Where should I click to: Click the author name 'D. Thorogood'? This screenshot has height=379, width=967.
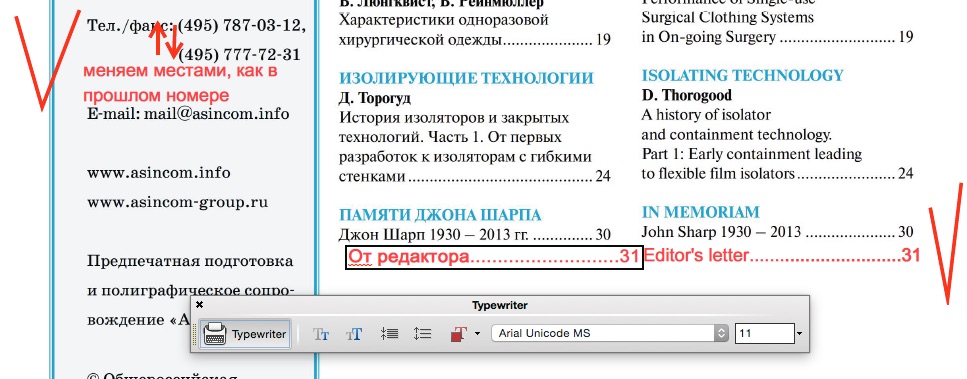pos(686,96)
